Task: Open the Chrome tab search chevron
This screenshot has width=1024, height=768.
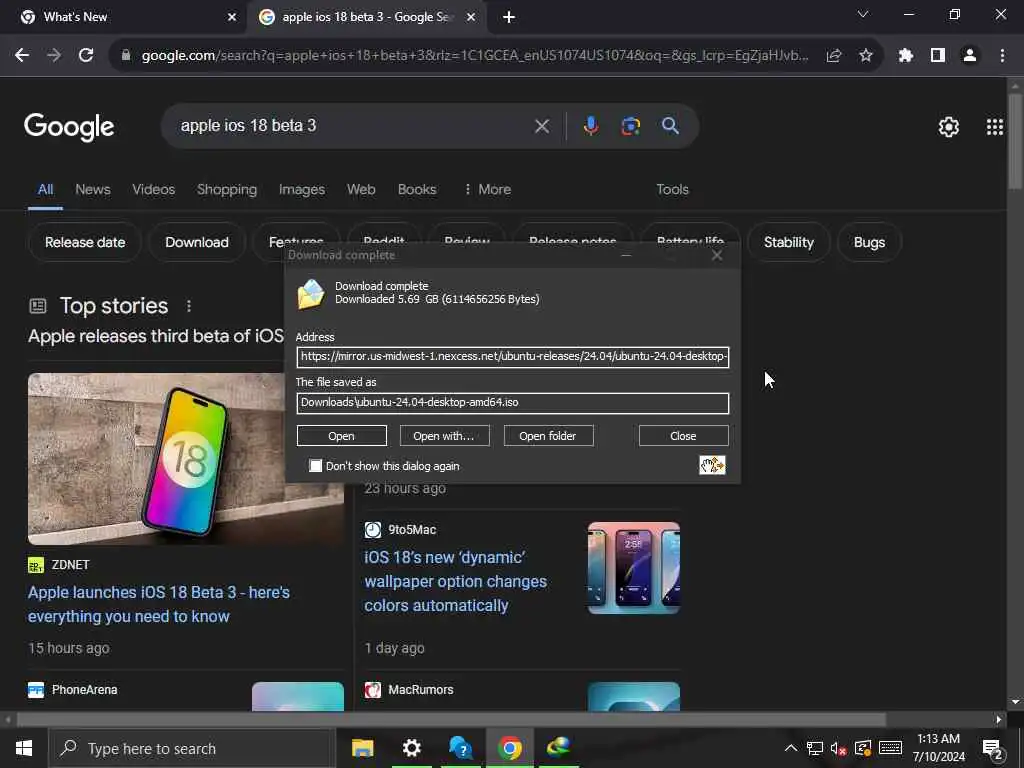Action: tap(863, 14)
